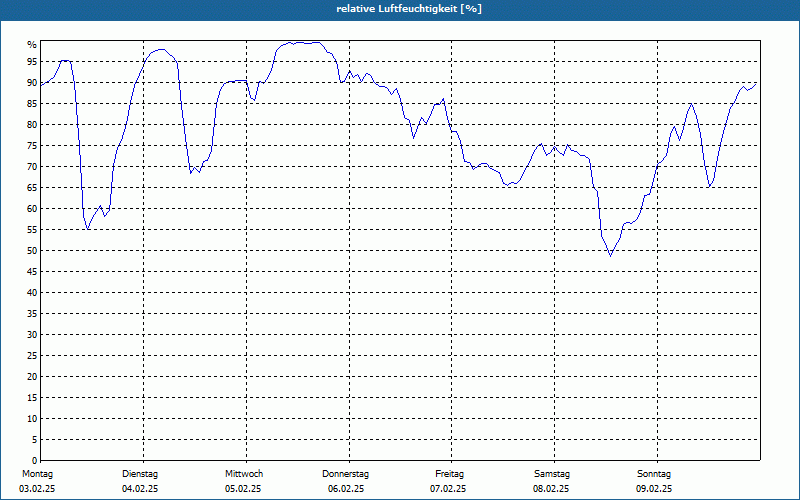Viewport: 800px width, 500px height.
Task: Click the date label 03.02.25
Action: coord(37,489)
